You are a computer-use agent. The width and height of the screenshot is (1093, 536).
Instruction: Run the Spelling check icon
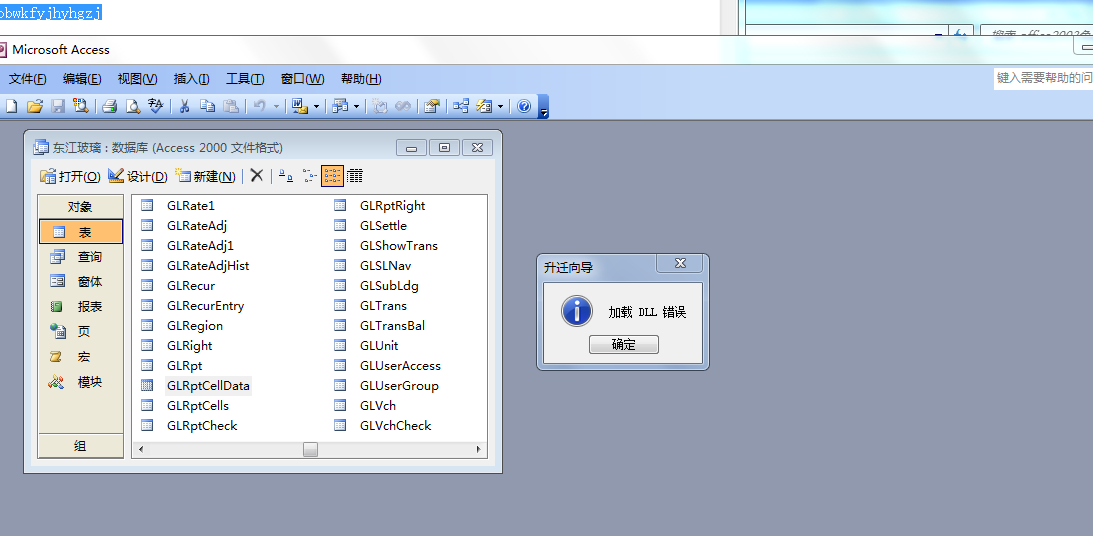pos(155,106)
